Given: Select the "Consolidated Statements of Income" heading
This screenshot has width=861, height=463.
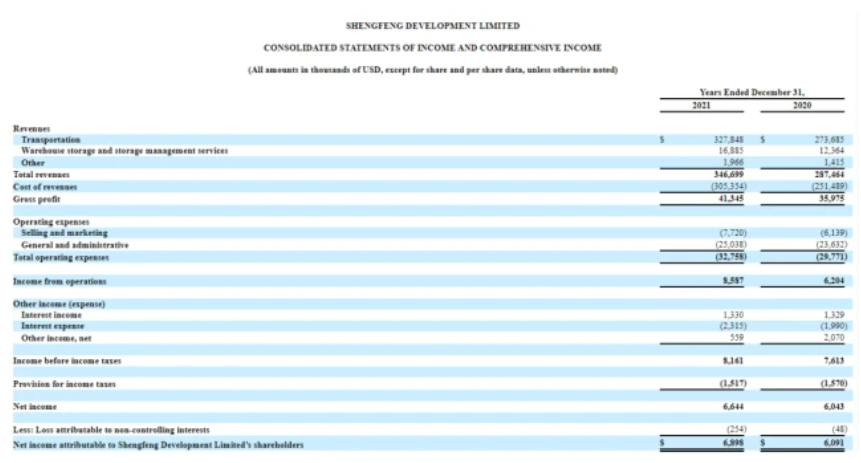Looking at the screenshot, I should point(433,48).
